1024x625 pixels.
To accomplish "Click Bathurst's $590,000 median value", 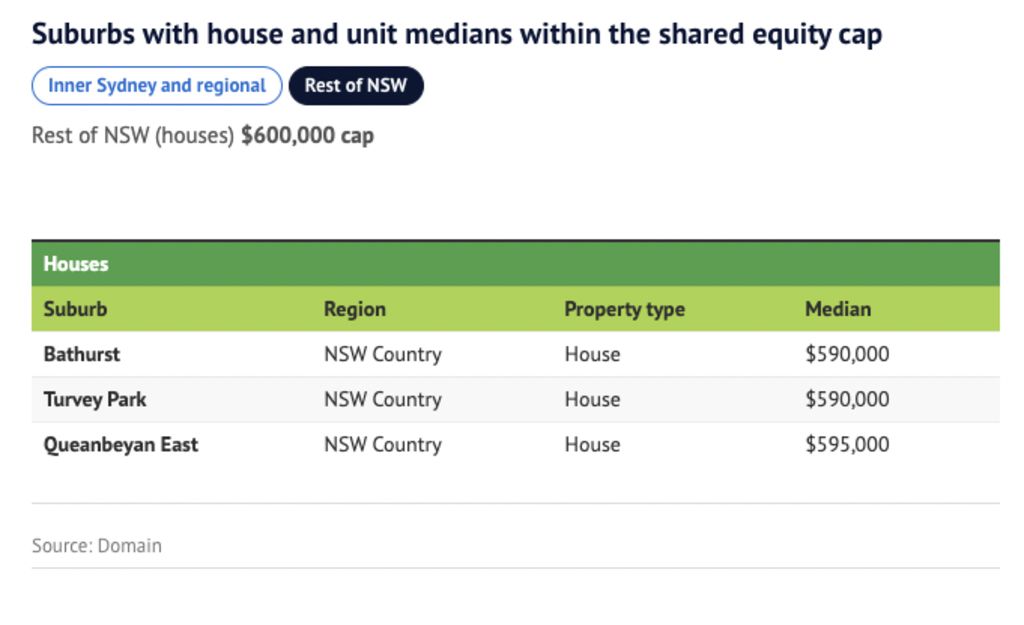I will click(847, 354).
